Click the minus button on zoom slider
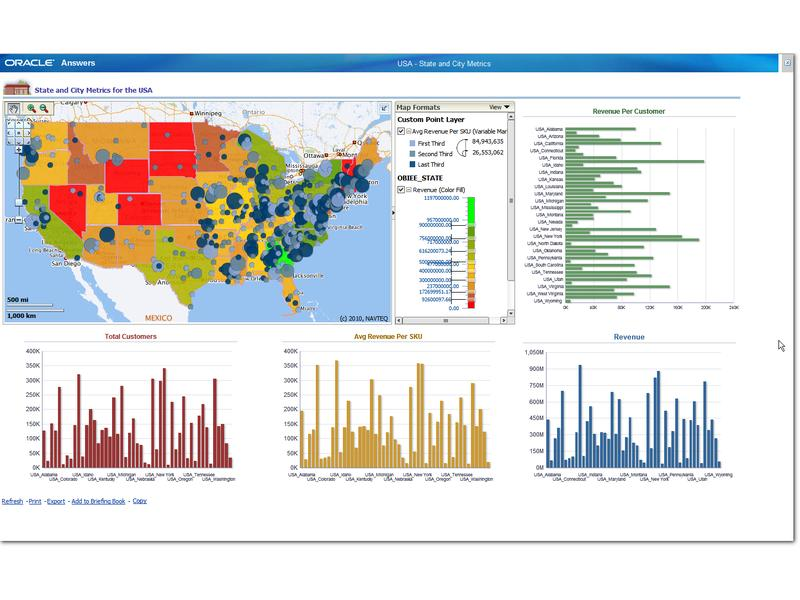The width and height of the screenshot is (800, 600). coord(19,220)
